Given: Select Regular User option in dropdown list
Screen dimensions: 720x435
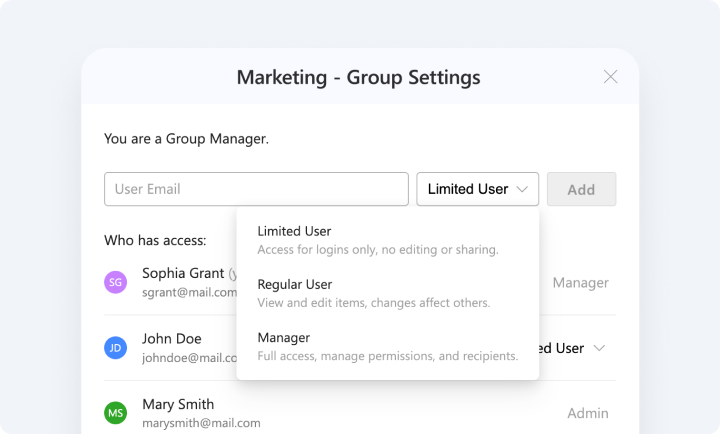Looking at the screenshot, I should click(x=388, y=293).
